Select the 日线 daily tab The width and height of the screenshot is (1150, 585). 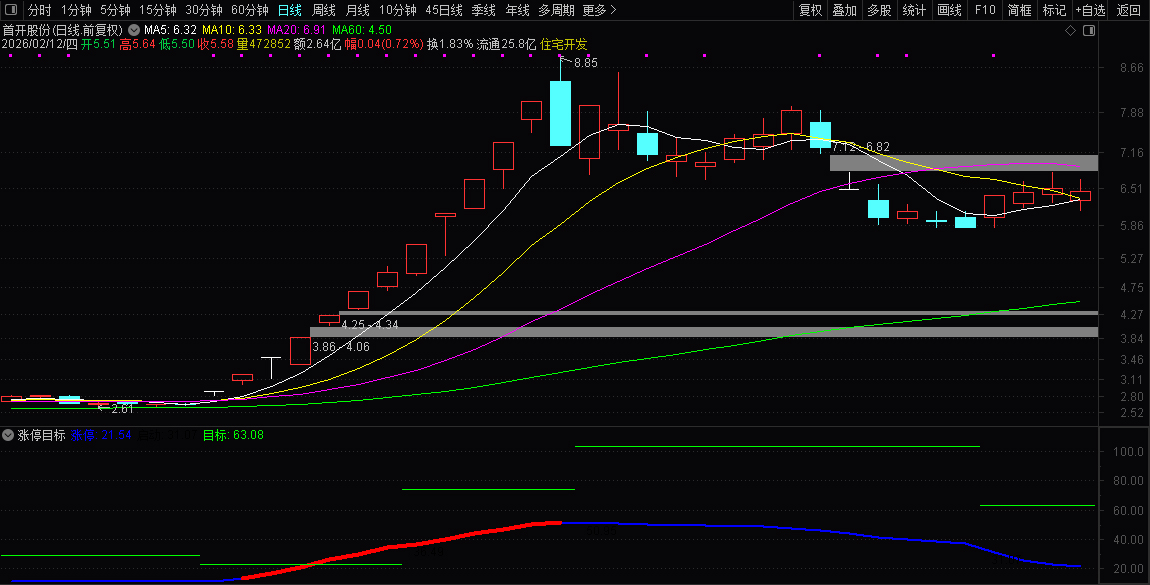(290, 10)
